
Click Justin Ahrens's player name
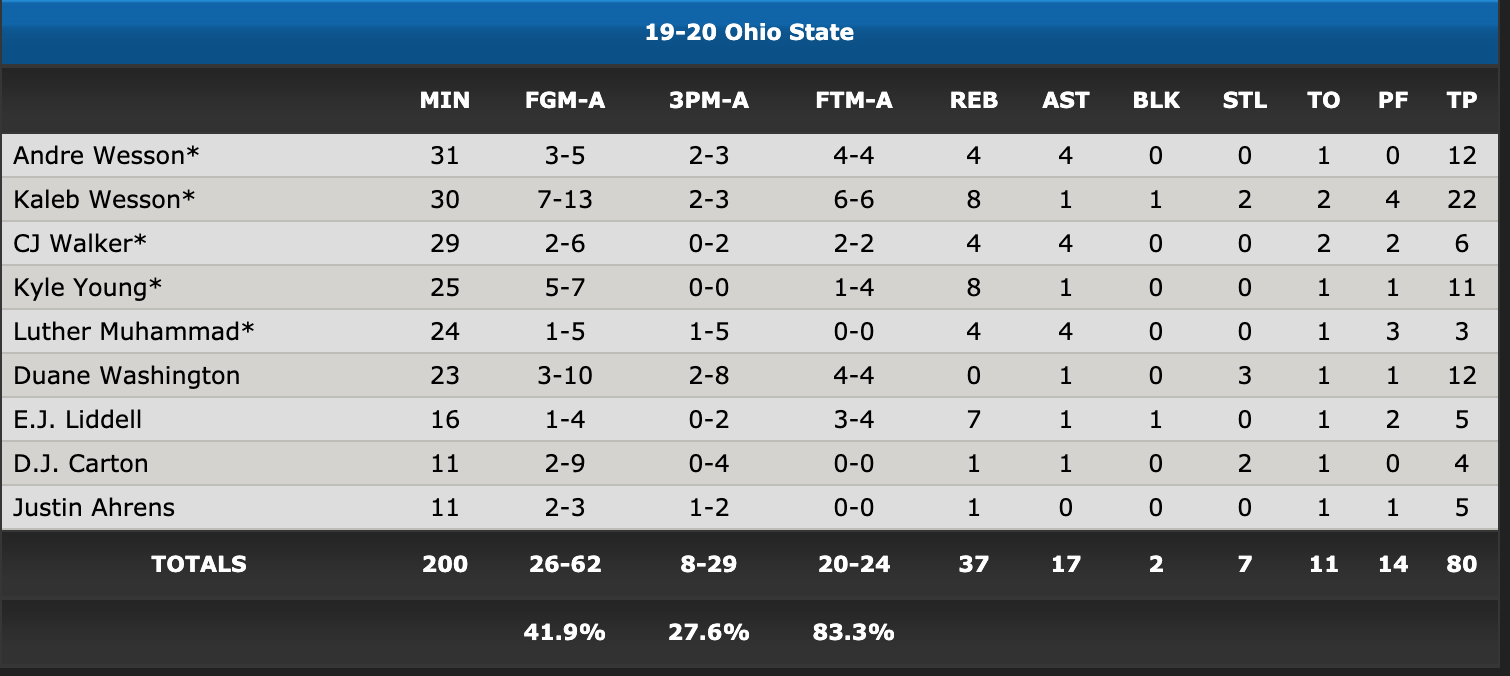[x=94, y=508]
